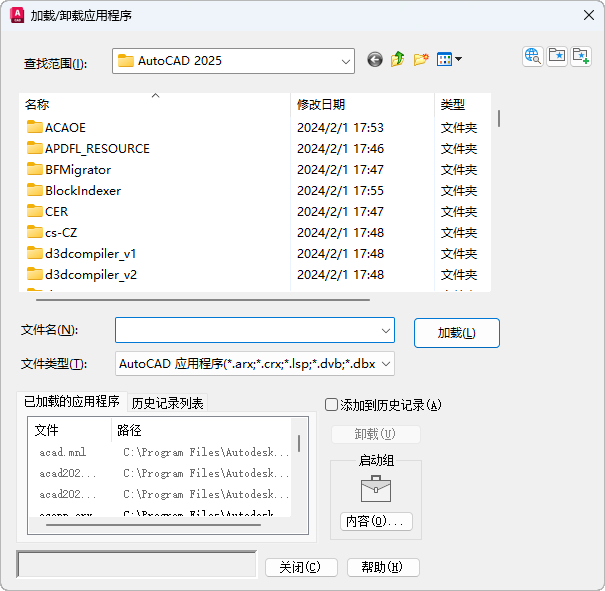Select the BFMigrator folder
Screen dimensions: 605x591
click(x=69, y=170)
